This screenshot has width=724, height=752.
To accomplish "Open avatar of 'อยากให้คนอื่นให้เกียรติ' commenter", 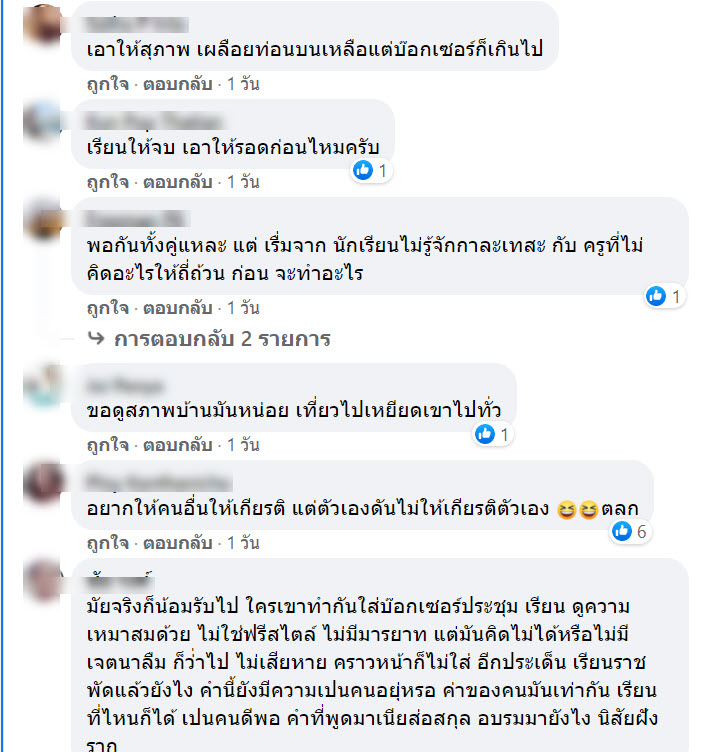I will click(43, 482).
